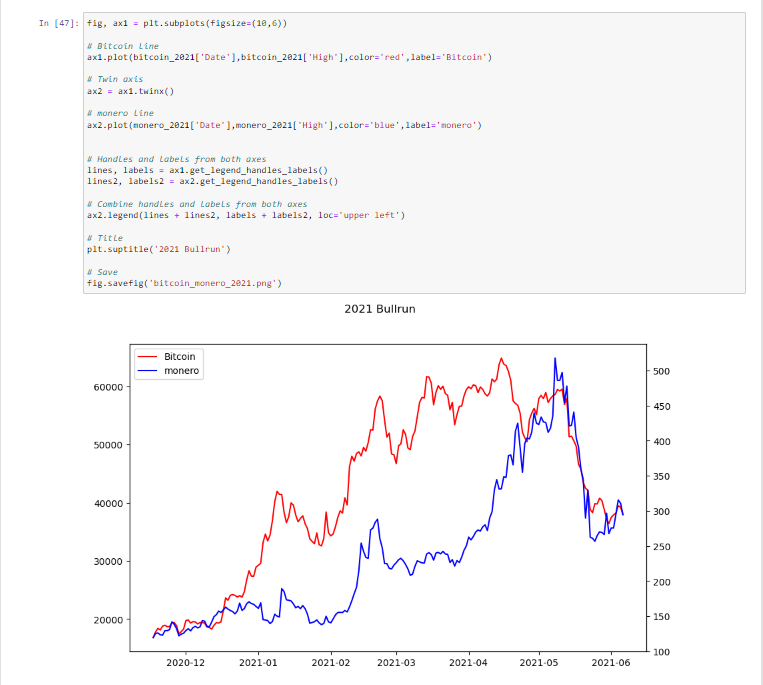Click the 40000 left axis label
The height and width of the screenshot is (685, 763).
tap(109, 504)
